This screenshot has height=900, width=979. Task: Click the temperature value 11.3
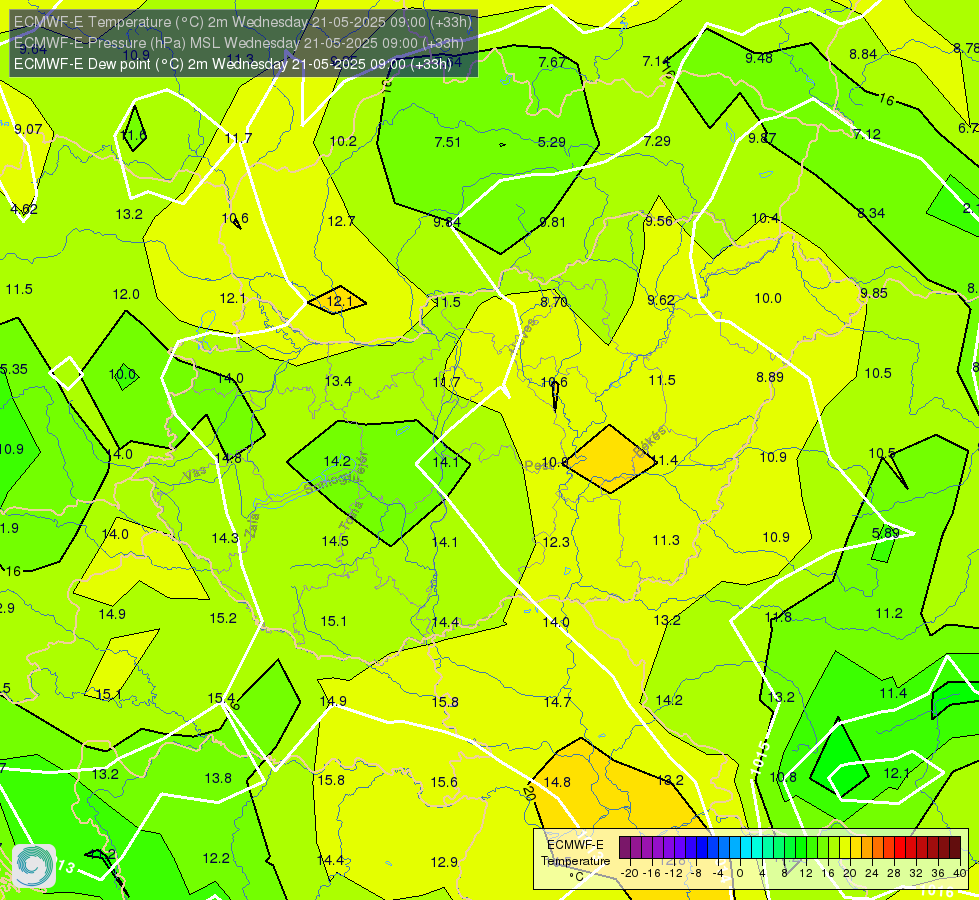[666, 540]
